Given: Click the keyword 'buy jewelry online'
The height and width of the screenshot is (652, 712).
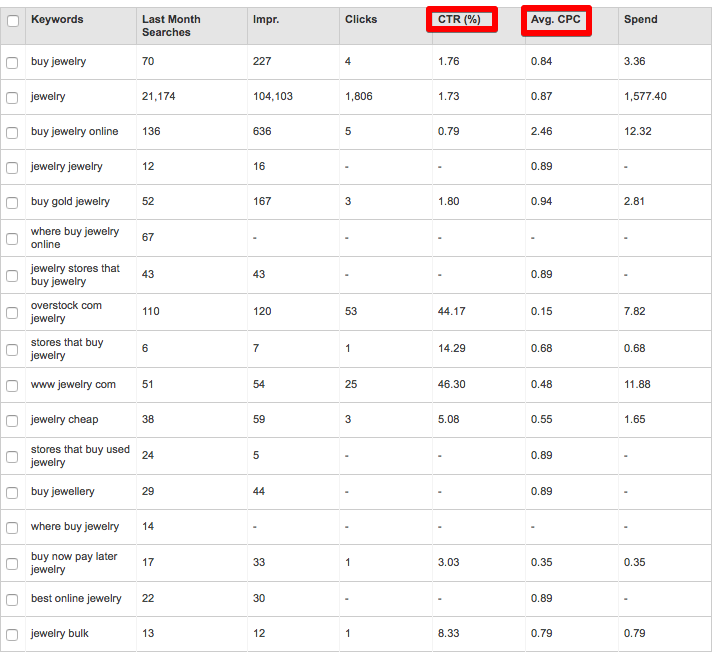Looking at the screenshot, I should click(74, 132).
